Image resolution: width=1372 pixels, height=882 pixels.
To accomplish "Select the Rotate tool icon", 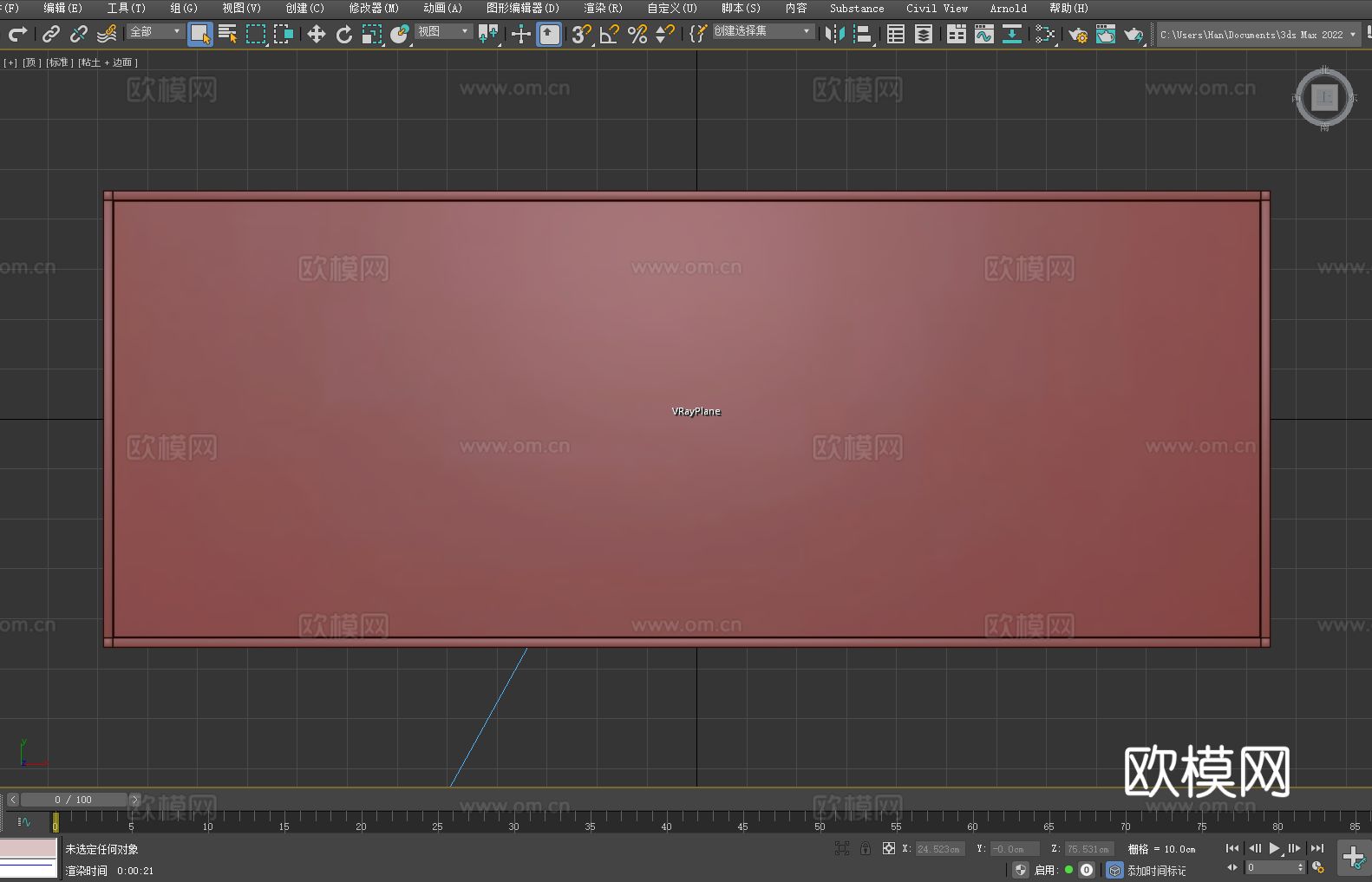I will (344, 34).
